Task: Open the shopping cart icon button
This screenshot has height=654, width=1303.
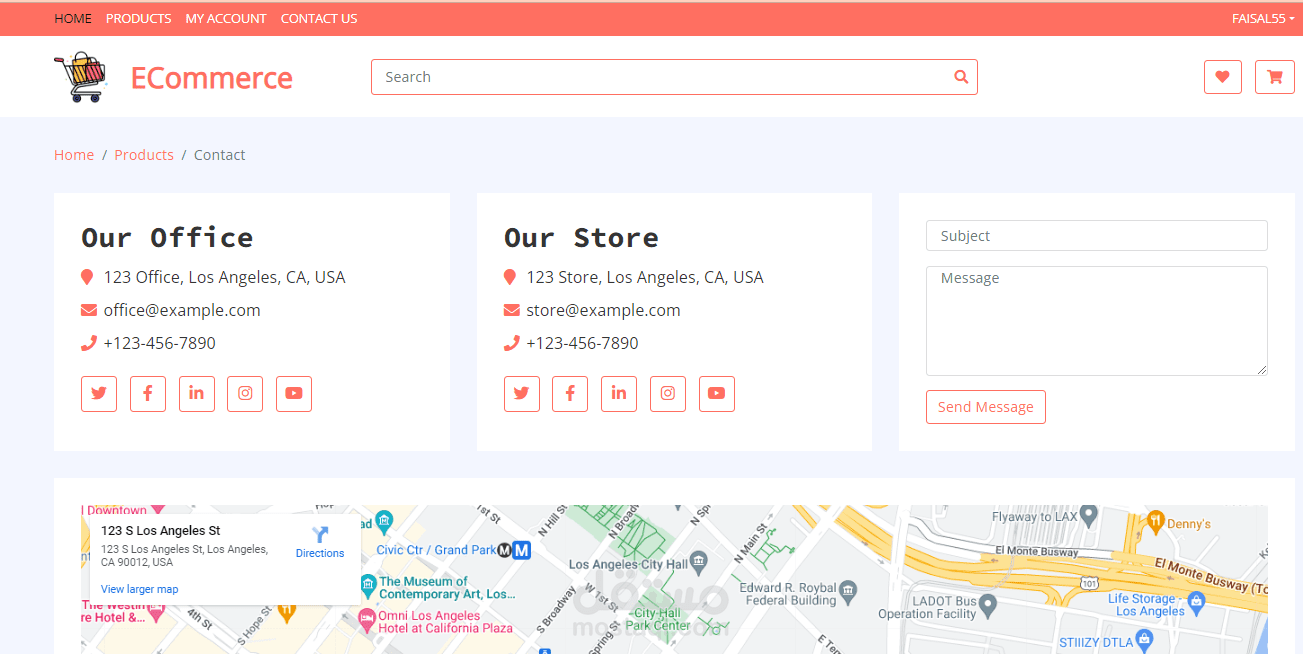Action: point(1274,77)
